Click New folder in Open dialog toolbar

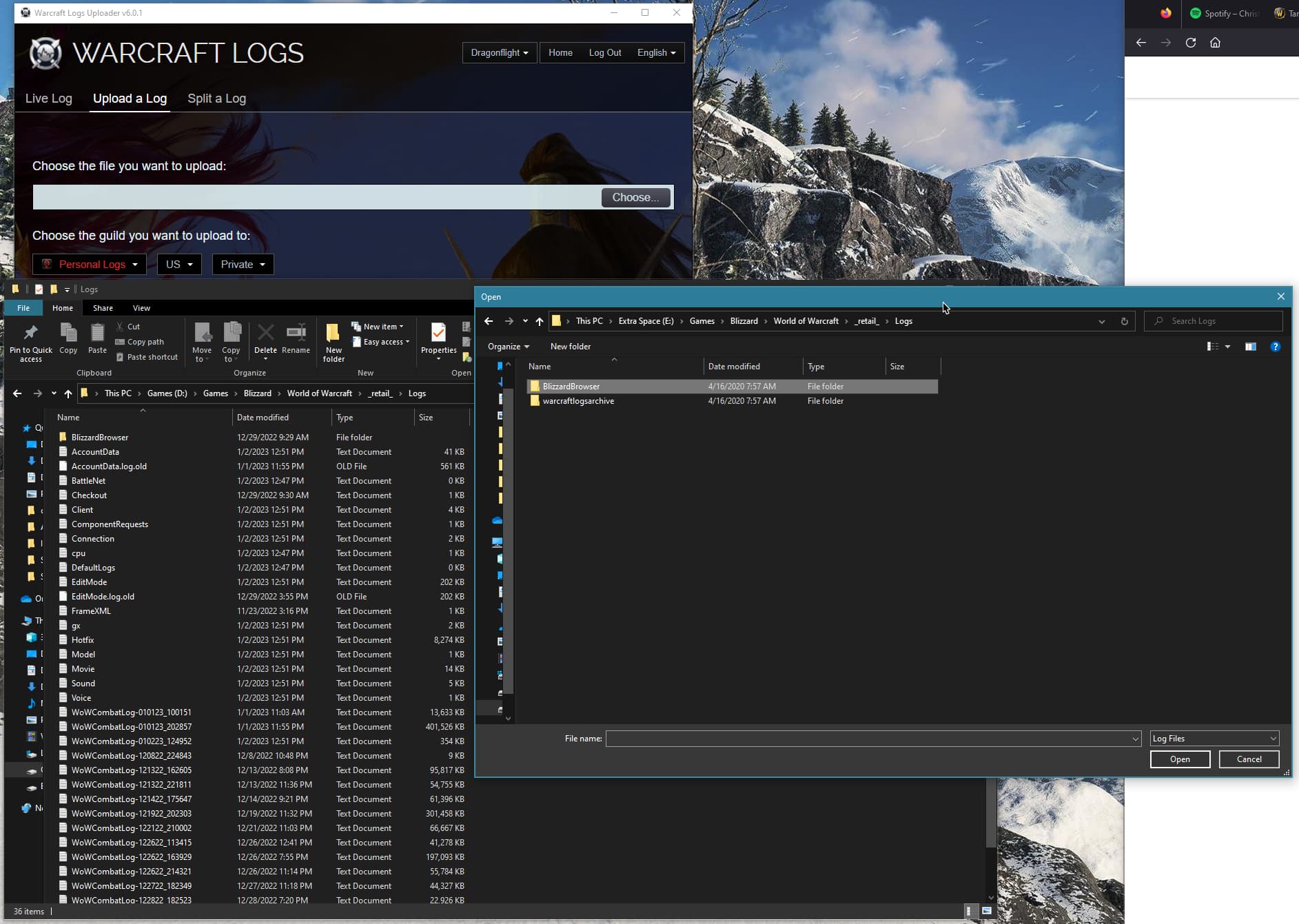(570, 347)
